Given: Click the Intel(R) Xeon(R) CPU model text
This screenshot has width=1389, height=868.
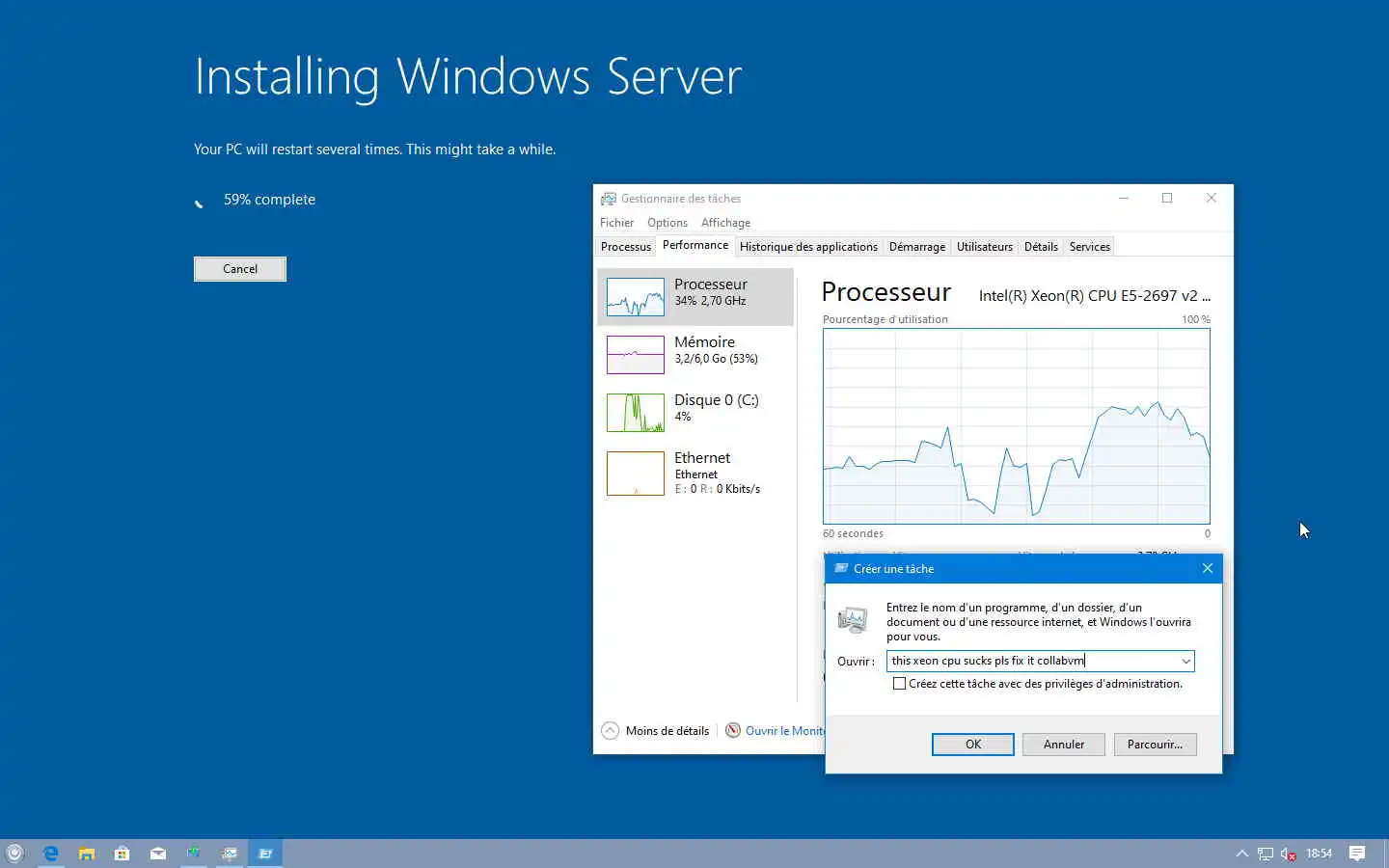Looking at the screenshot, I should 1094,296.
